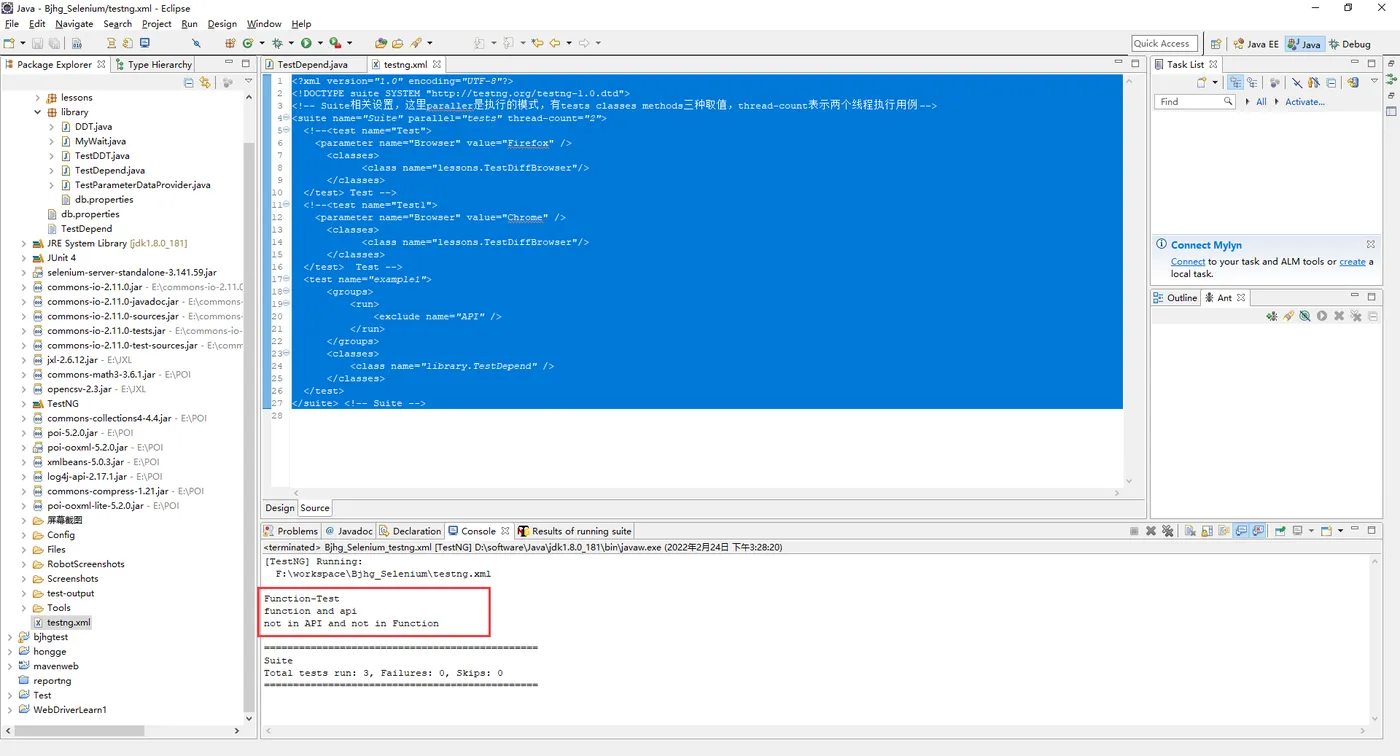The height and width of the screenshot is (756, 1400).
Task: Collapse All in Package Explorer toolbar
Action: point(188,83)
